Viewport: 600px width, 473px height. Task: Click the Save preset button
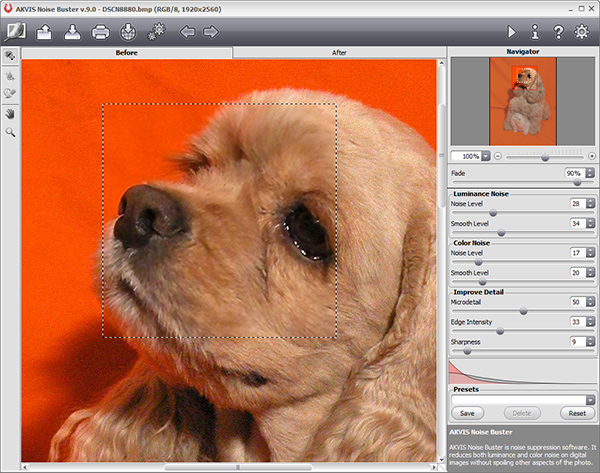[467, 413]
